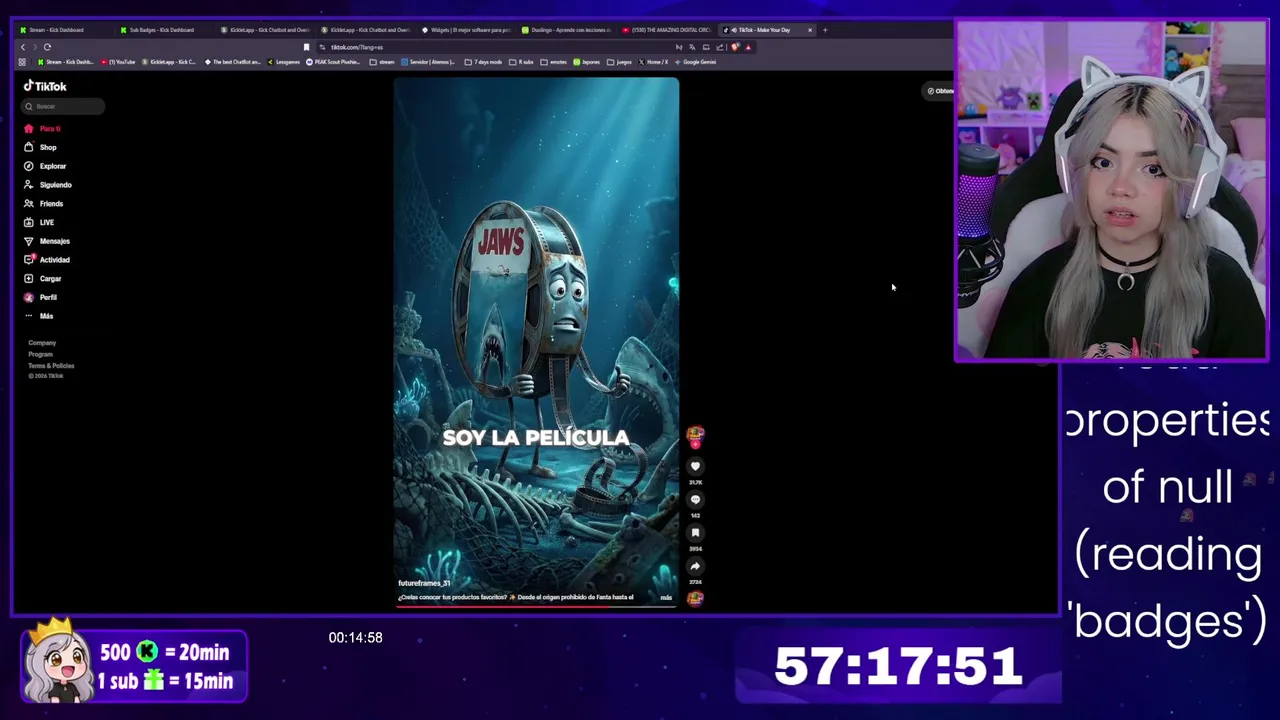This screenshot has height=720, width=1280.
Task: Expand Program footer section
Action: point(40,354)
